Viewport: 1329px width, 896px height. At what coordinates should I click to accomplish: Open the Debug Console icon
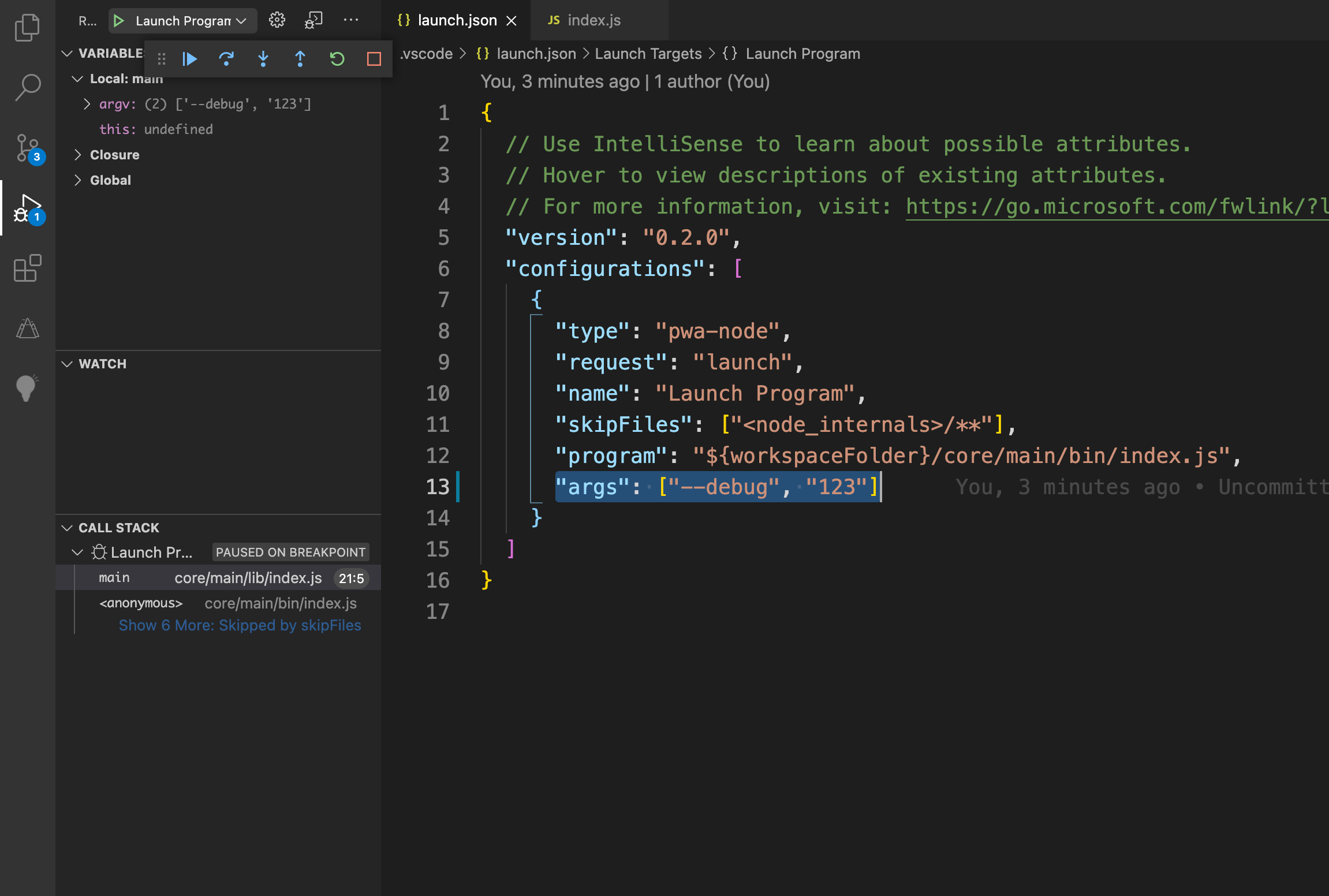(313, 20)
